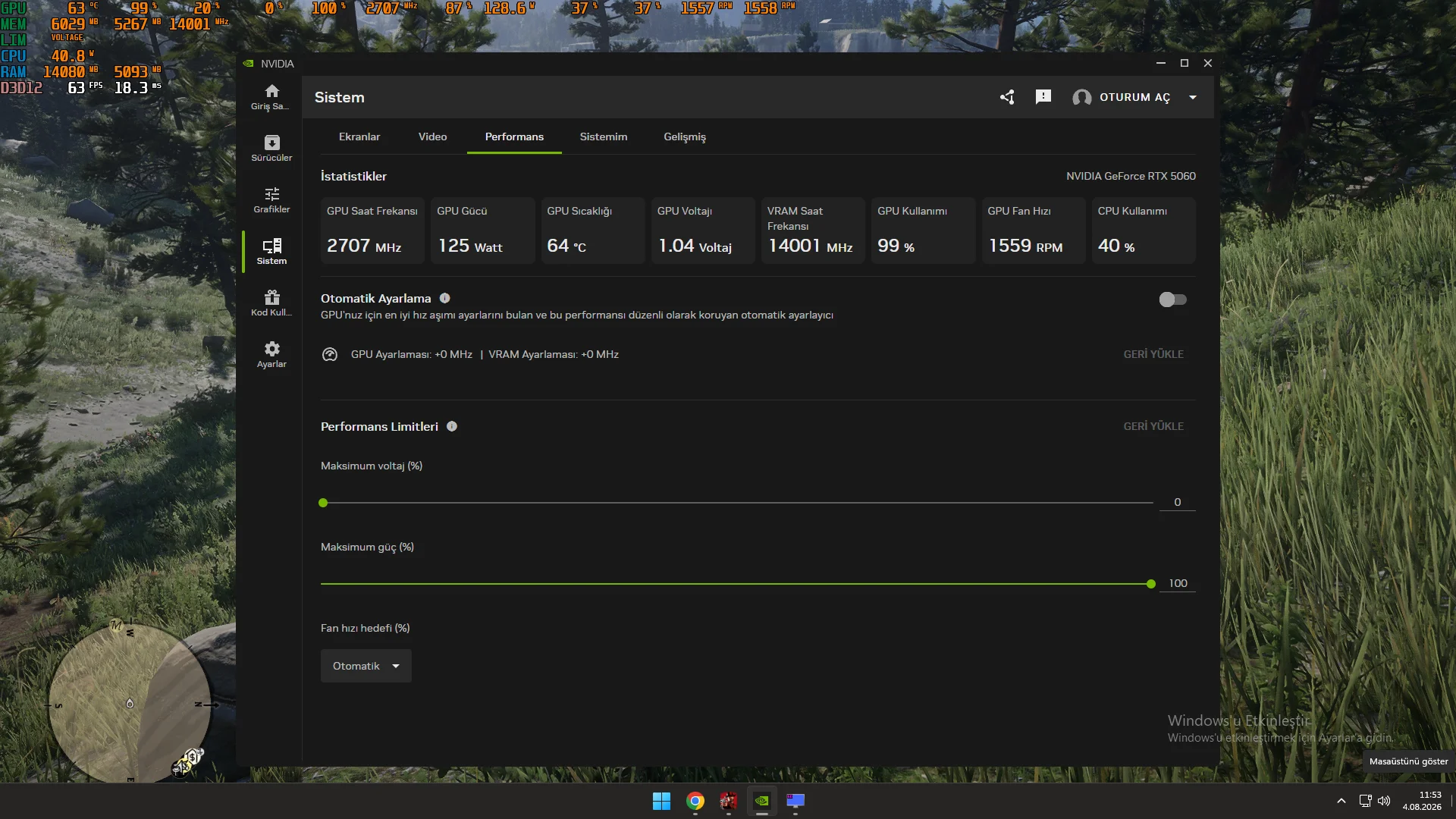Open network status tray icon
This screenshot has width=1456, height=819.
pyautogui.click(x=1365, y=801)
